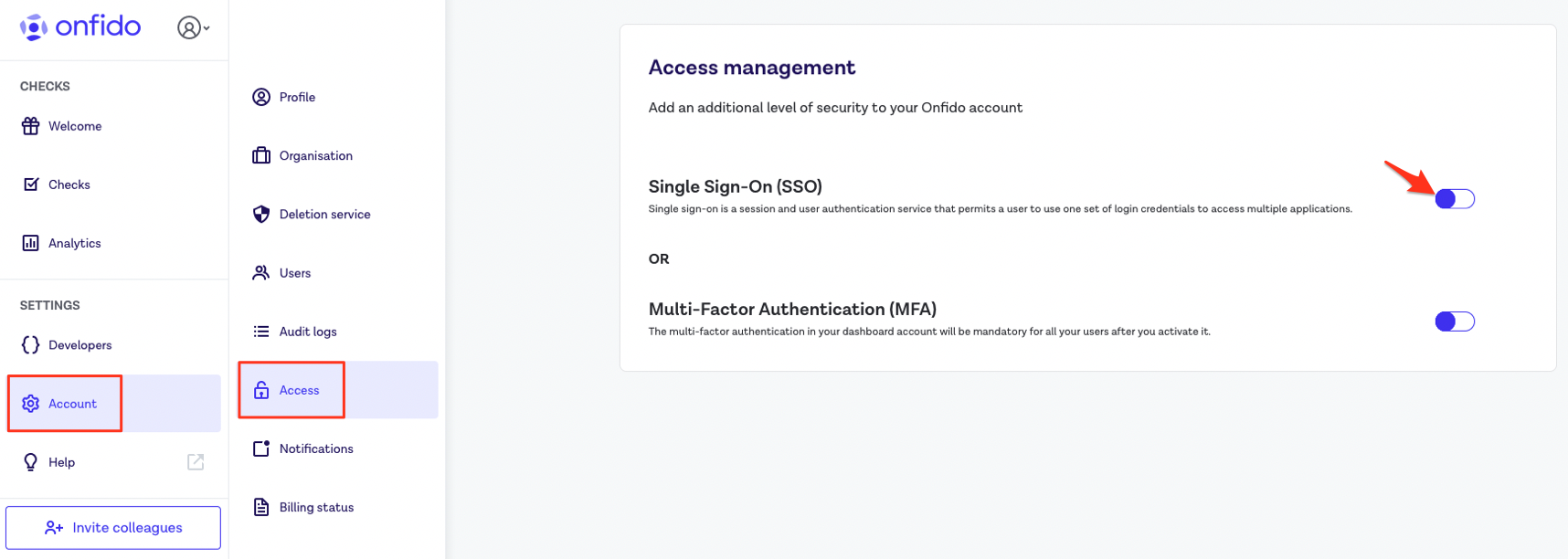
Task: Click the SSO description text
Action: coord(1001,209)
